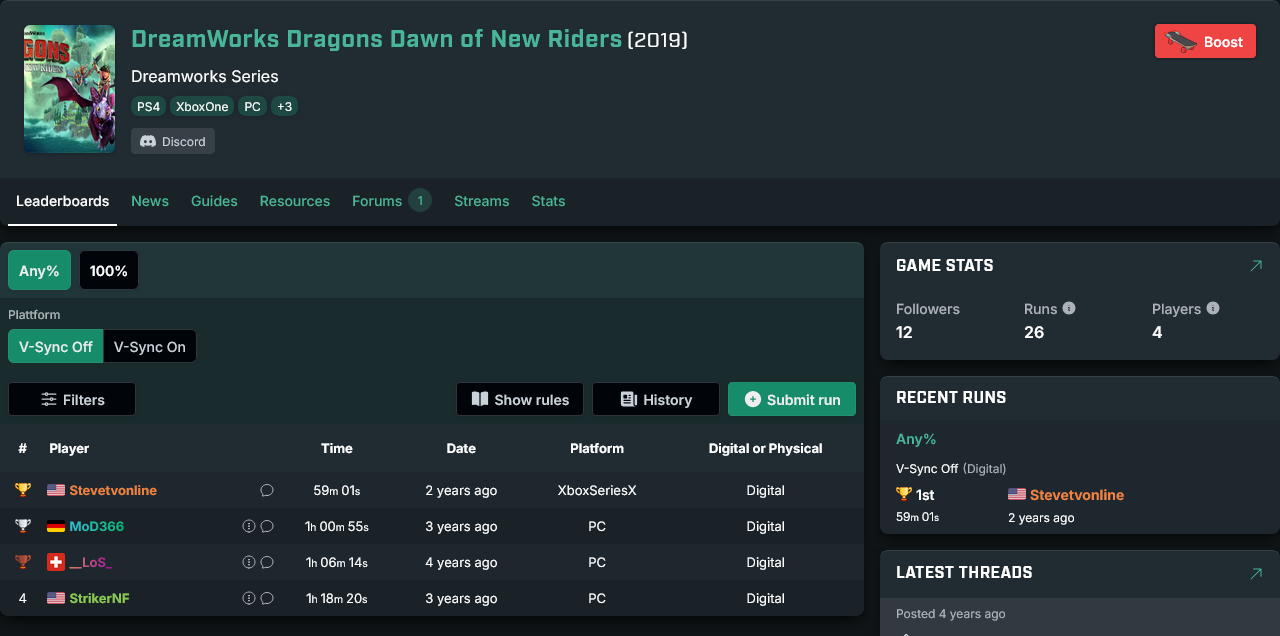Open MoD366's player profile
1280x636 pixels.
(x=97, y=526)
